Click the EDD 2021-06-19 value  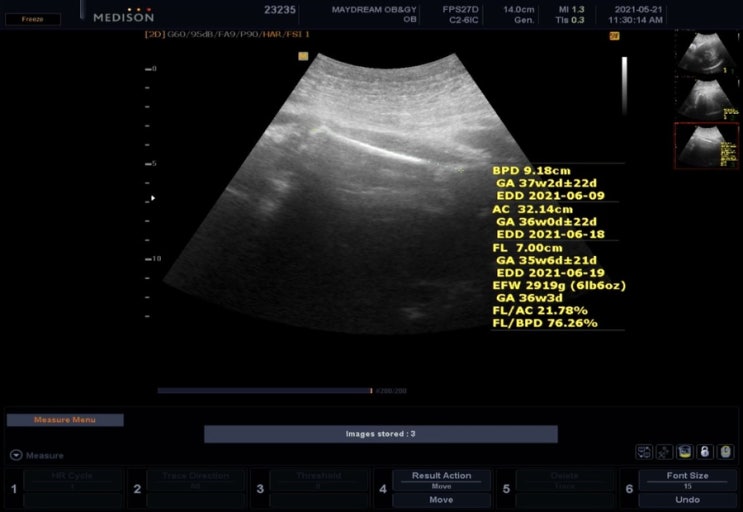[551, 273]
